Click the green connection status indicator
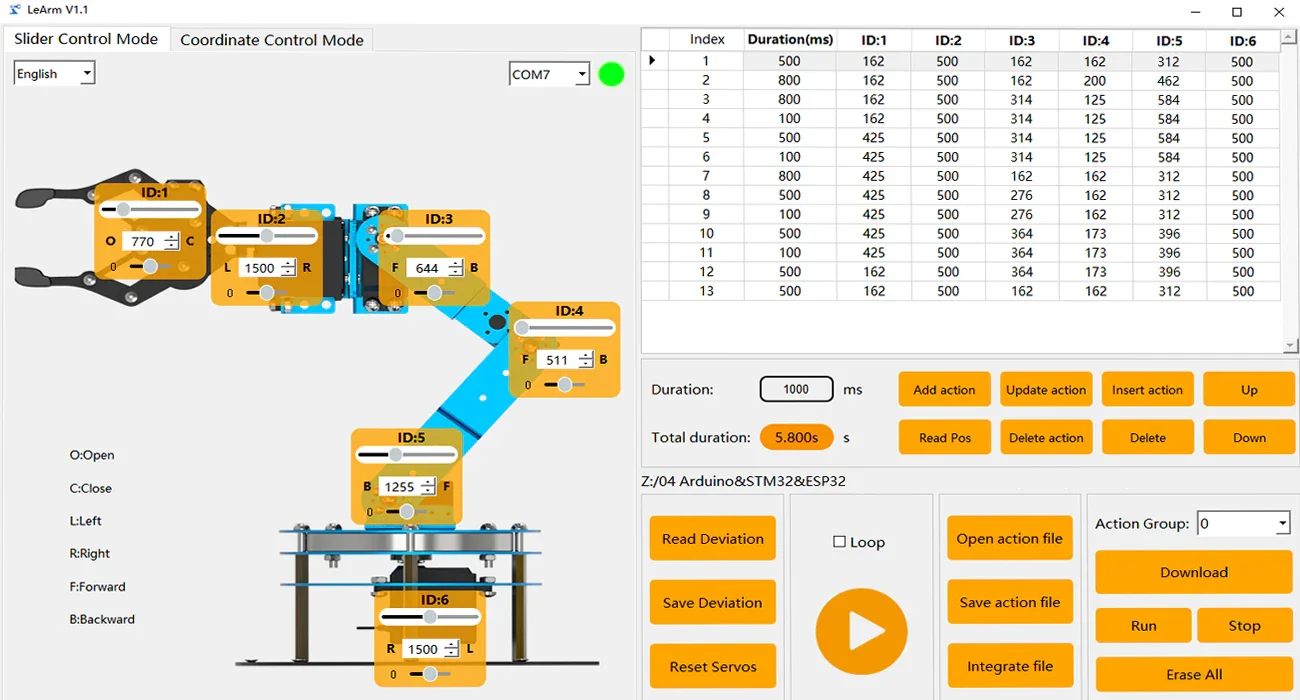 click(x=611, y=74)
